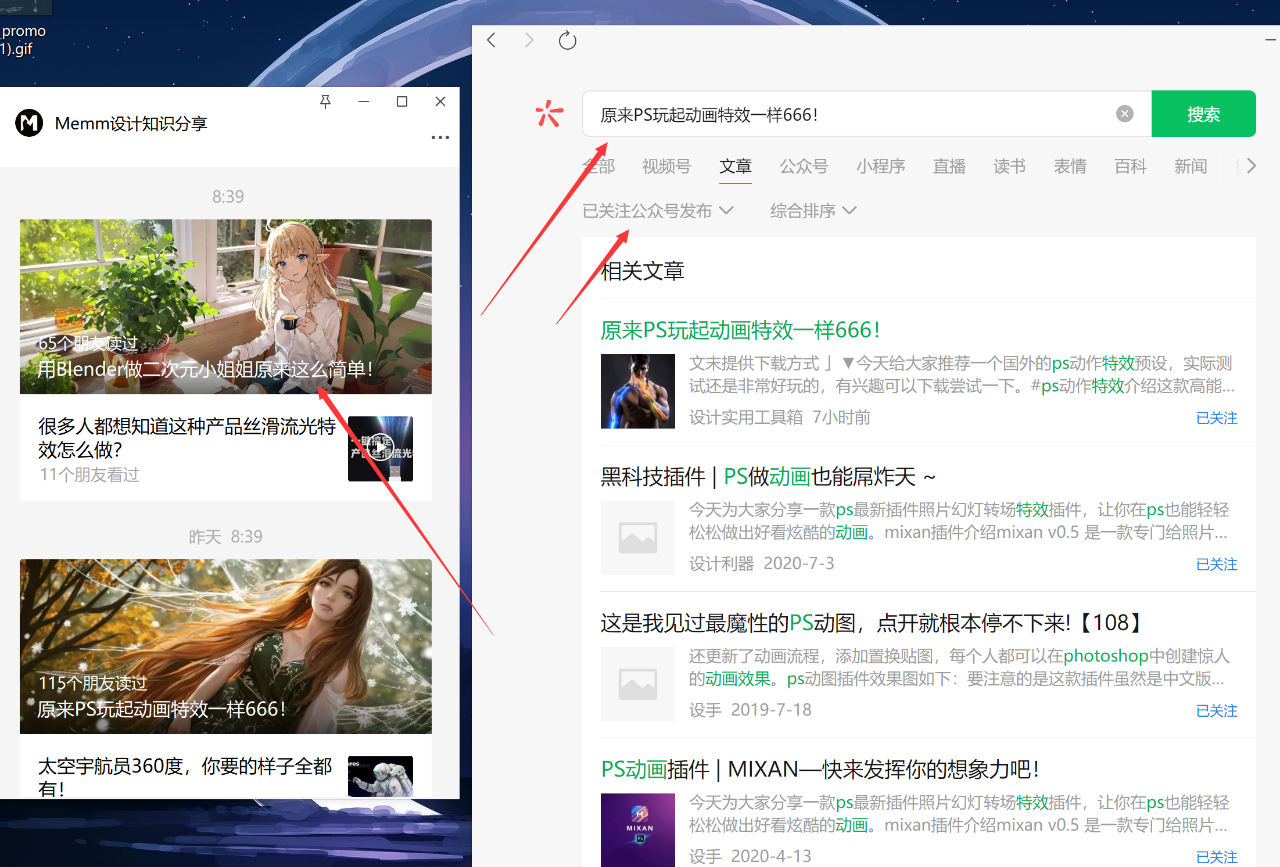
Task: Open result 这是我见过最魔性的PS动图
Action: 871,624
